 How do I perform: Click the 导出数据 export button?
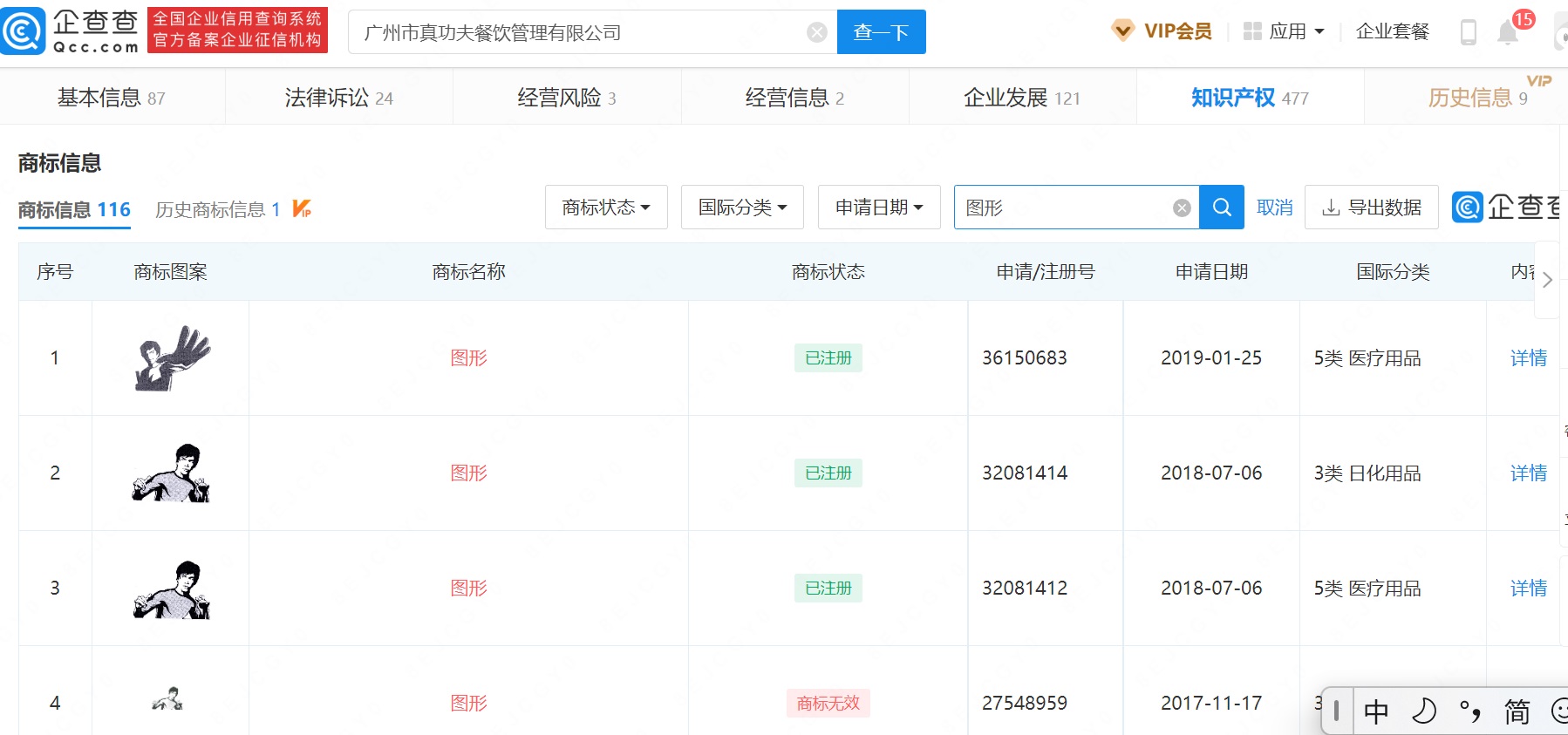tap(1371, 208)
